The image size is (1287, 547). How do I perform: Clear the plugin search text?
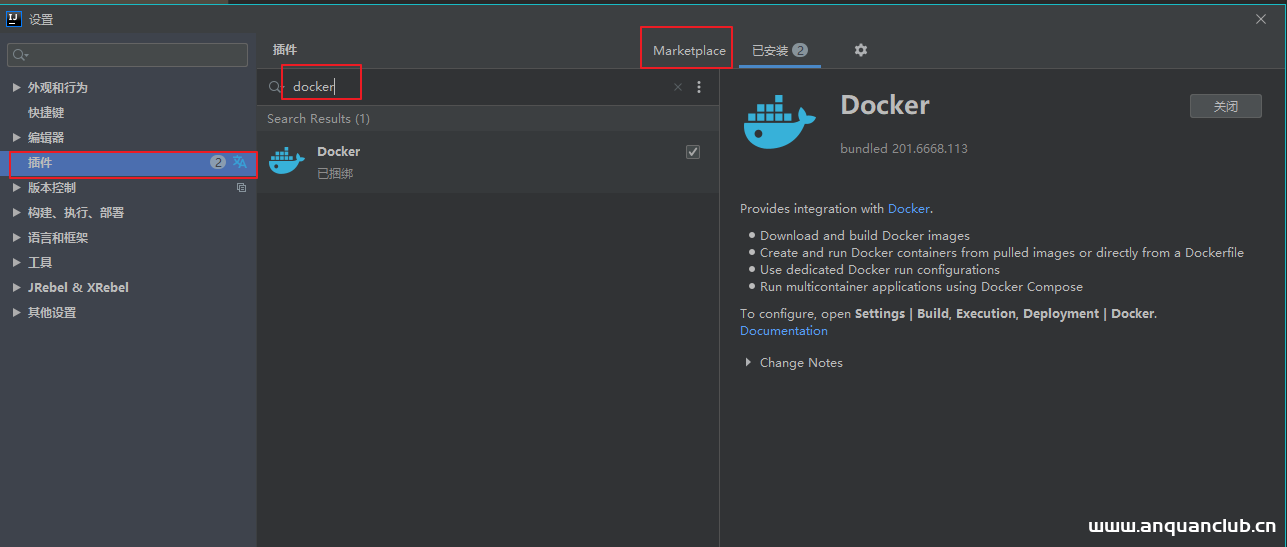(x=677, y=87)
